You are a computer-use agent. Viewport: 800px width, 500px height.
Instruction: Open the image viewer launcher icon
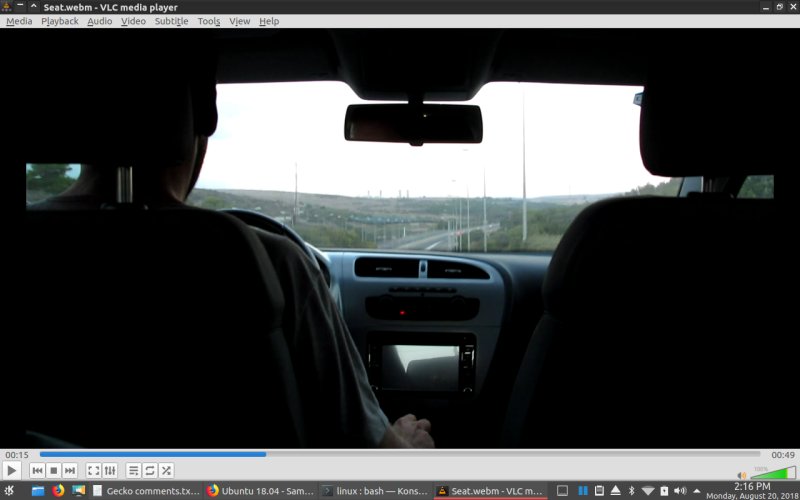point(79,491)
